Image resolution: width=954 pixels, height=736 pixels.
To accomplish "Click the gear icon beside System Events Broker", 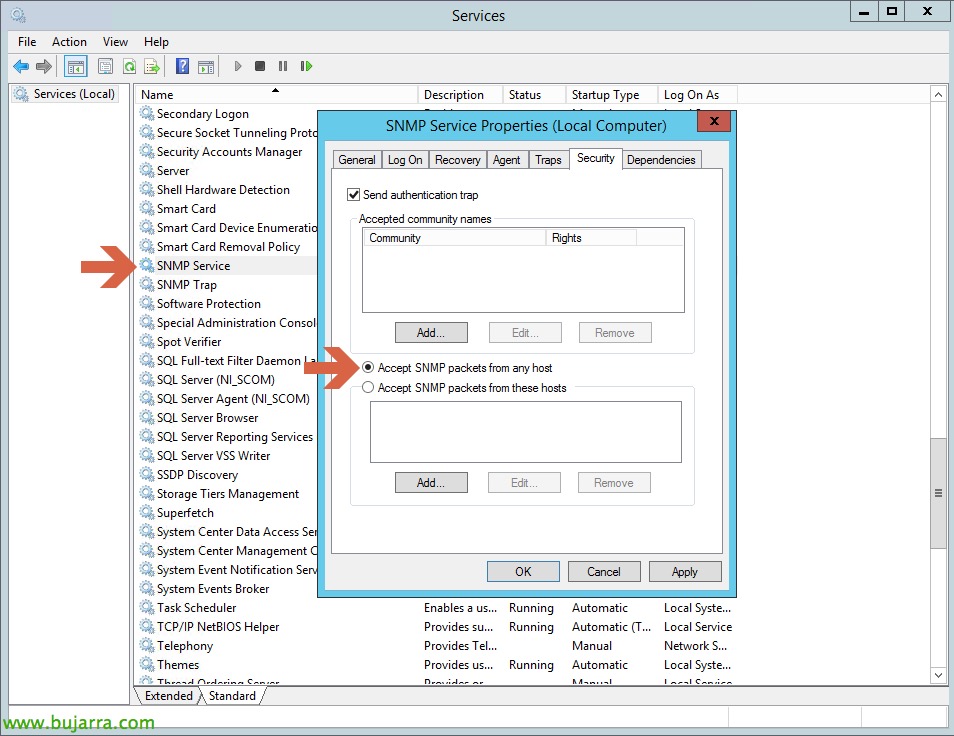I will click(147, 588).
